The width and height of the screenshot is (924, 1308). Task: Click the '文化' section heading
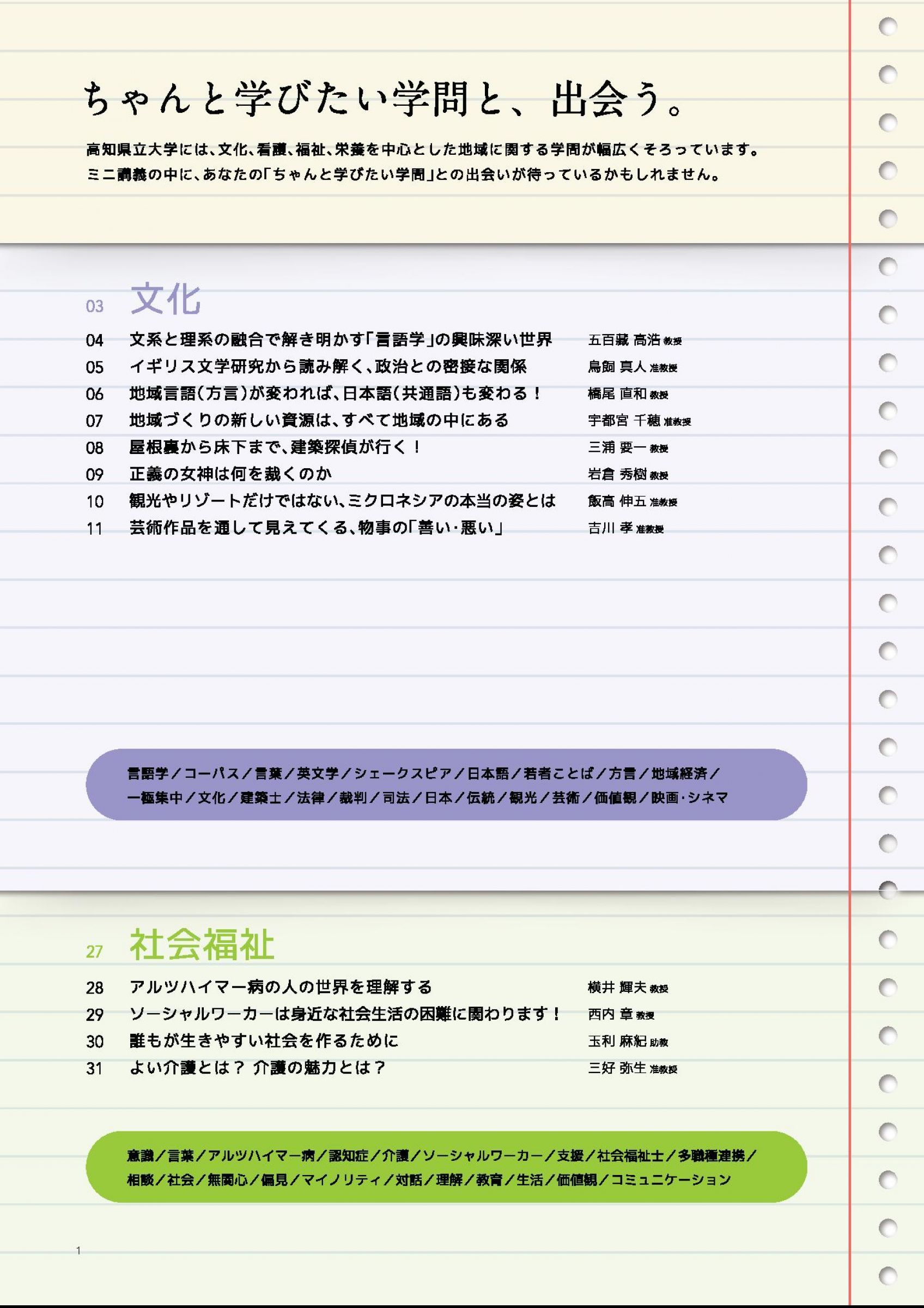click(x=166, y=299)
